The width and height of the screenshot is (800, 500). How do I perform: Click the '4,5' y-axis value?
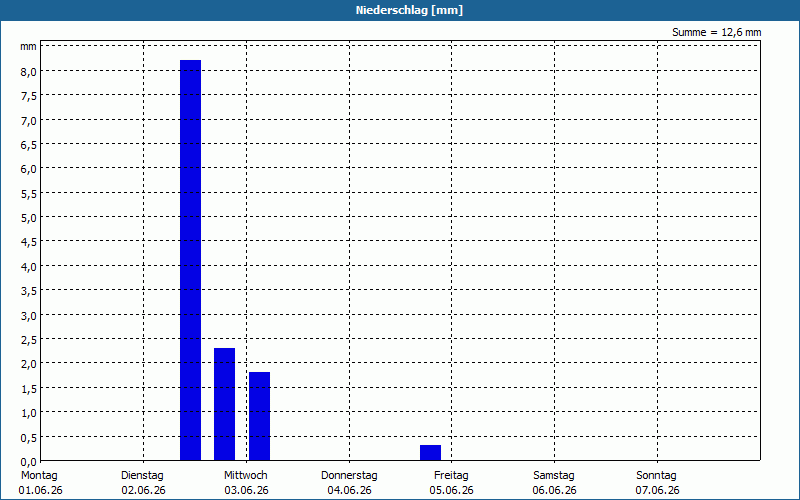tap(29, 242)
